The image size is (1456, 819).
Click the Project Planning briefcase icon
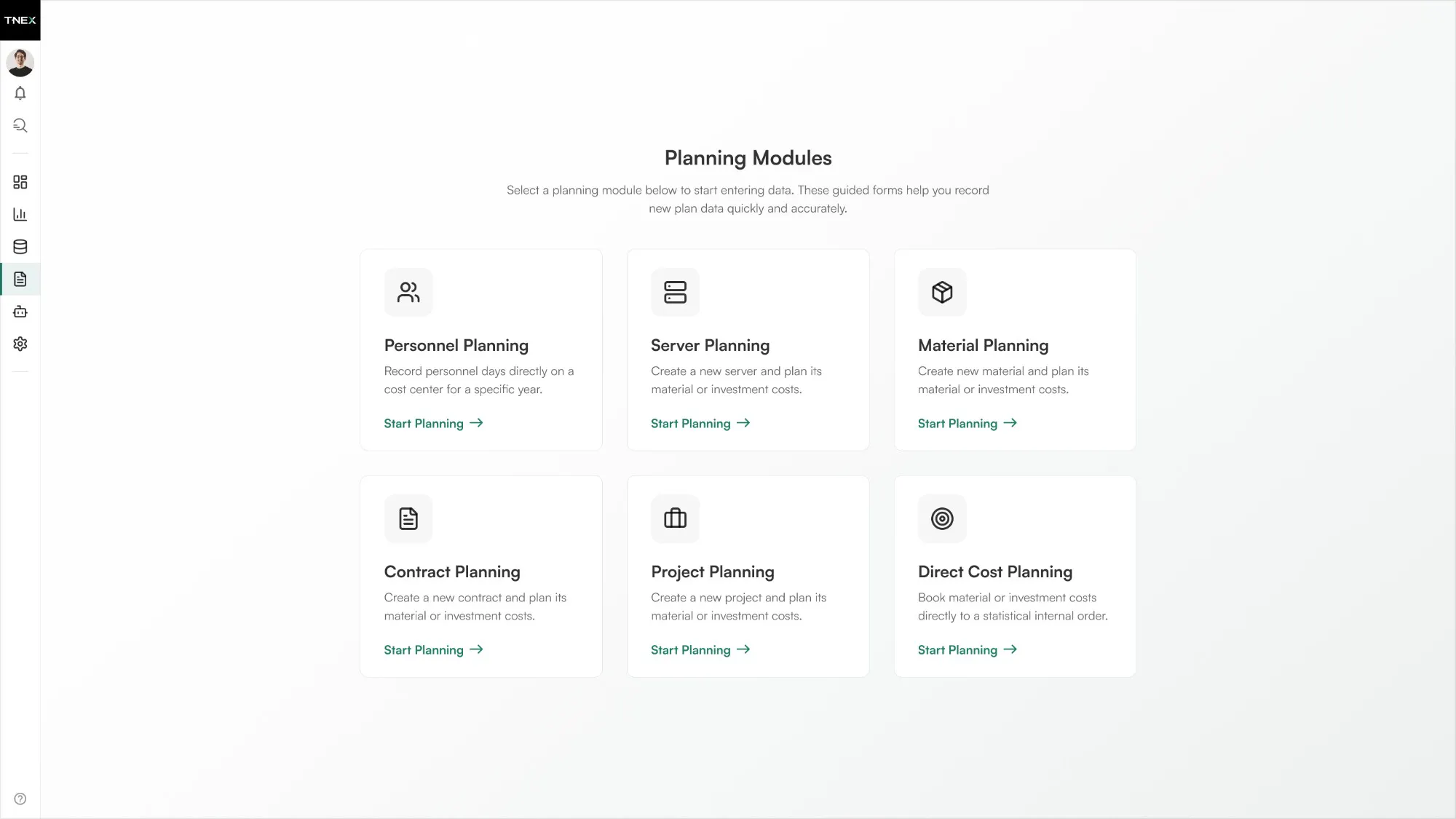(x=675, y=518)
